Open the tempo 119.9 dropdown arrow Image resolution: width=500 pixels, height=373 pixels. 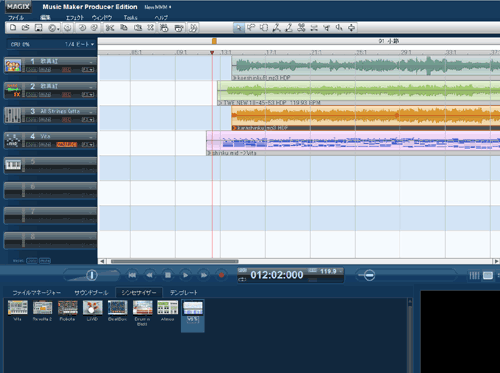(340, 271)
